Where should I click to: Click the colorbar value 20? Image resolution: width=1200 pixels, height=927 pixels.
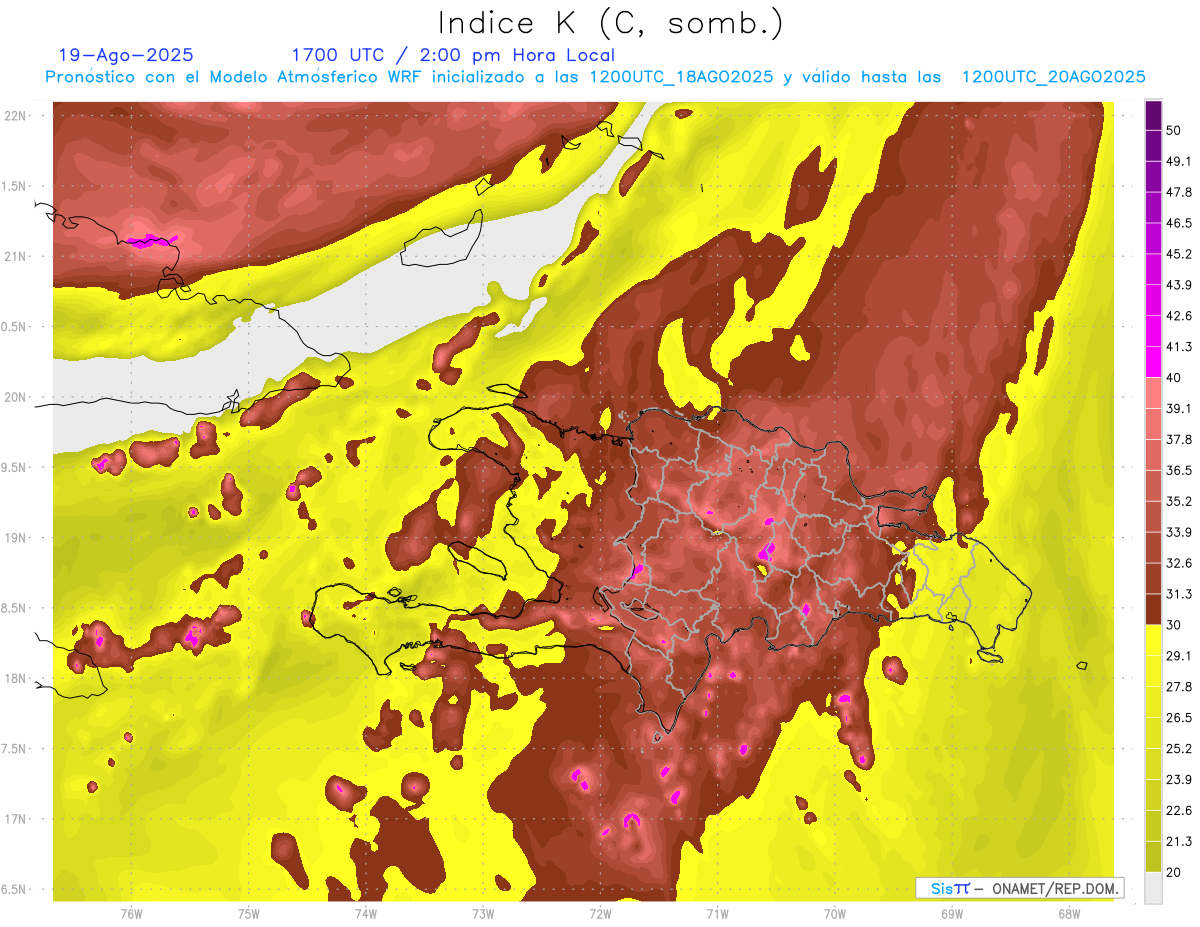[x=1175, y=872]
